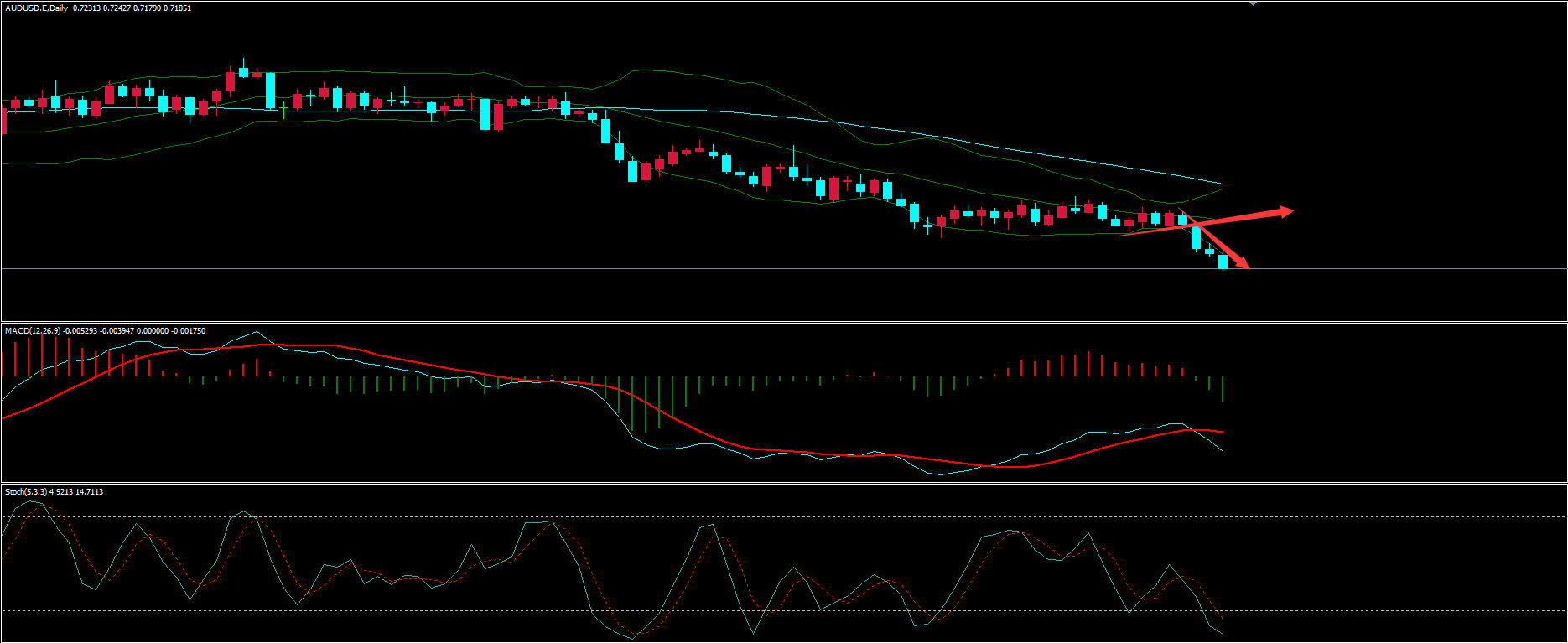Click the separator between price chart and MACD
The height and width of the screenshot is (643, 1568).
click(x=784, y=322)
